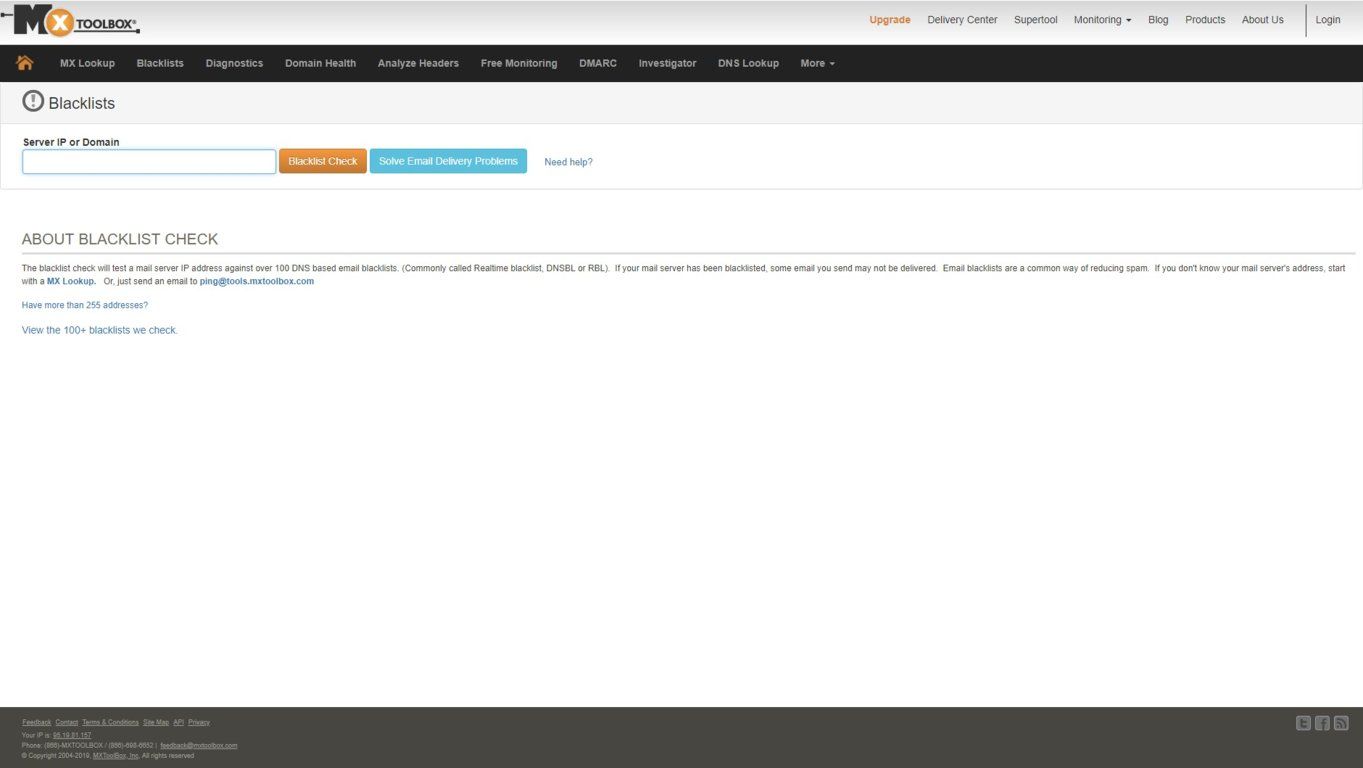Image resolution: width=1363 pixels, height=768 pixels.
Task: Go to the Analyze Headers tab
Action: 418,63
